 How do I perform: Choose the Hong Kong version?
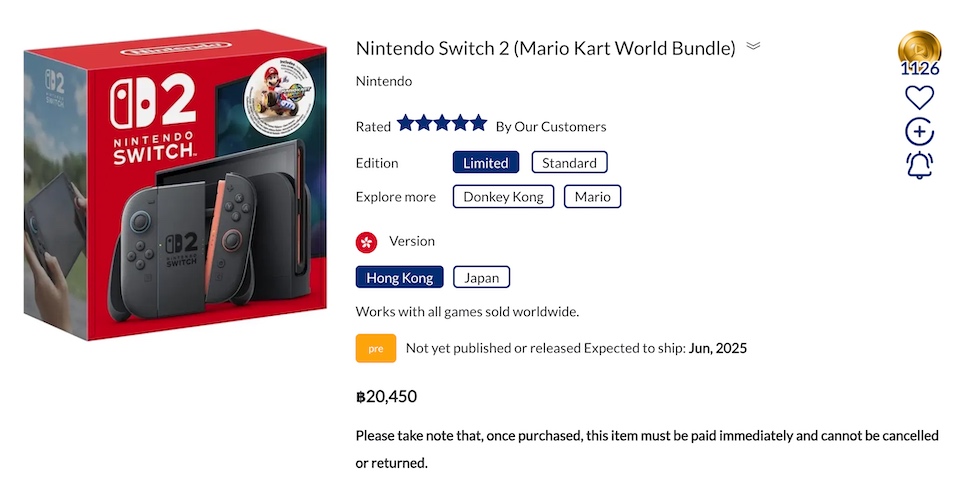(398, 277)
